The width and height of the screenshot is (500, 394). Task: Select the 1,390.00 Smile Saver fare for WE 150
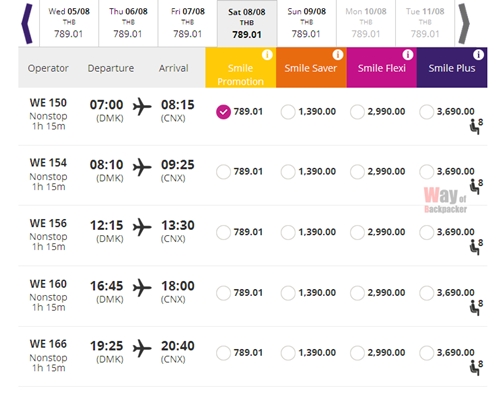click(288, 112)
